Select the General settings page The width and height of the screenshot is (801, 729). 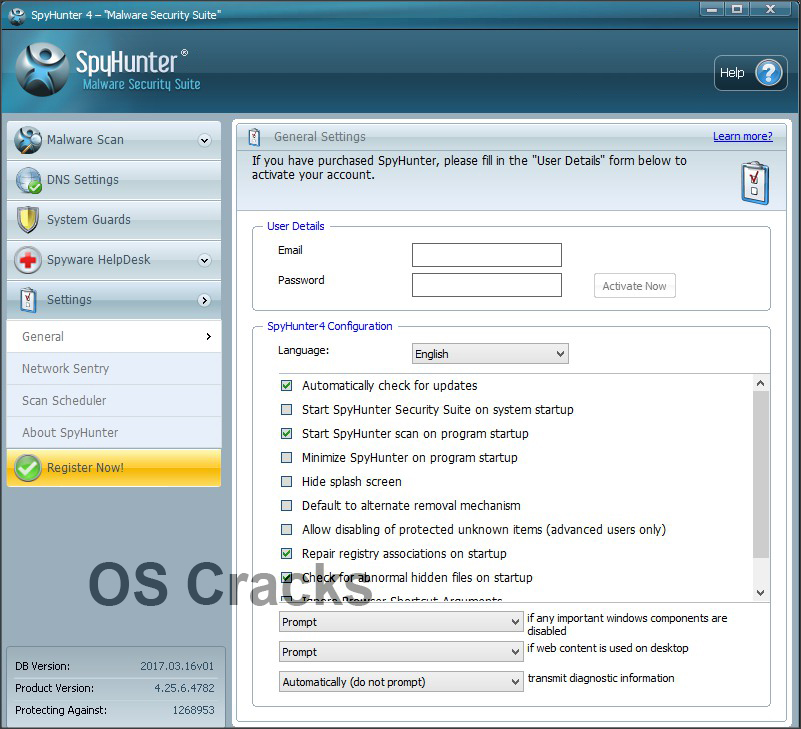pyautogui.click(x=114, y=337)
